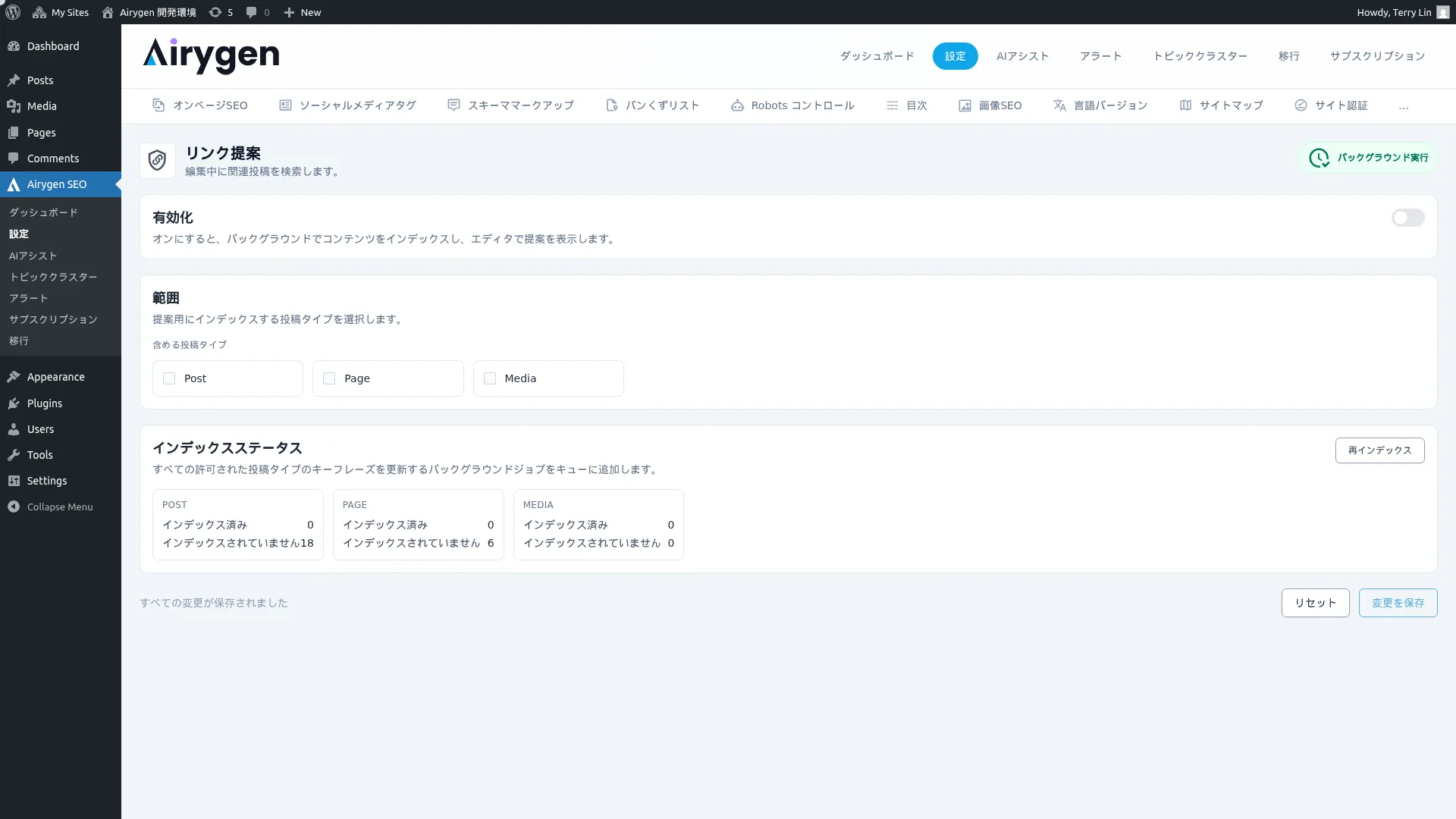Select サブスクリプション in Airygen sidebar submenu
The width and height of the screenshot is (1456, 819).
pos(53,319)
